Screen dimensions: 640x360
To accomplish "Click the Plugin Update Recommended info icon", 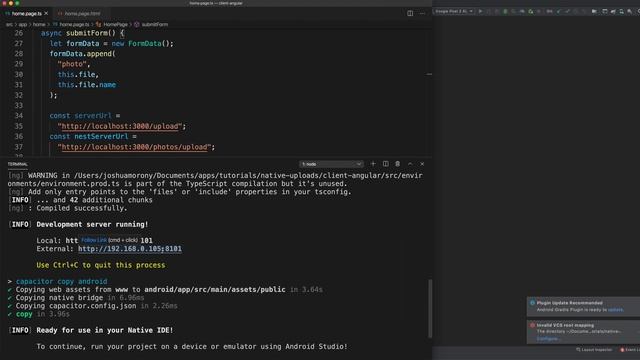I will click(x=532, y=303).
